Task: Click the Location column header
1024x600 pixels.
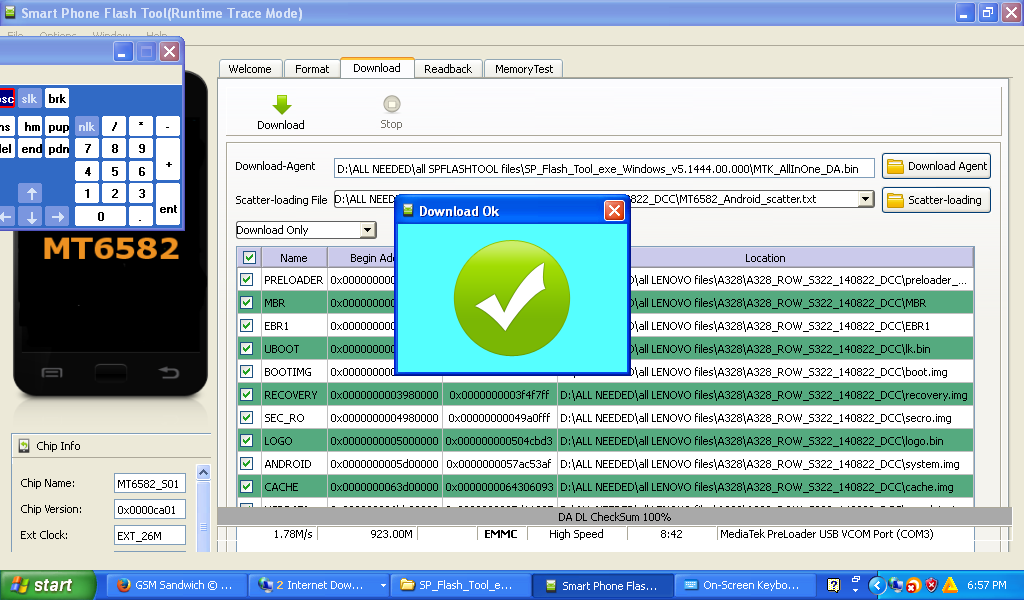Action: (765, 258)
